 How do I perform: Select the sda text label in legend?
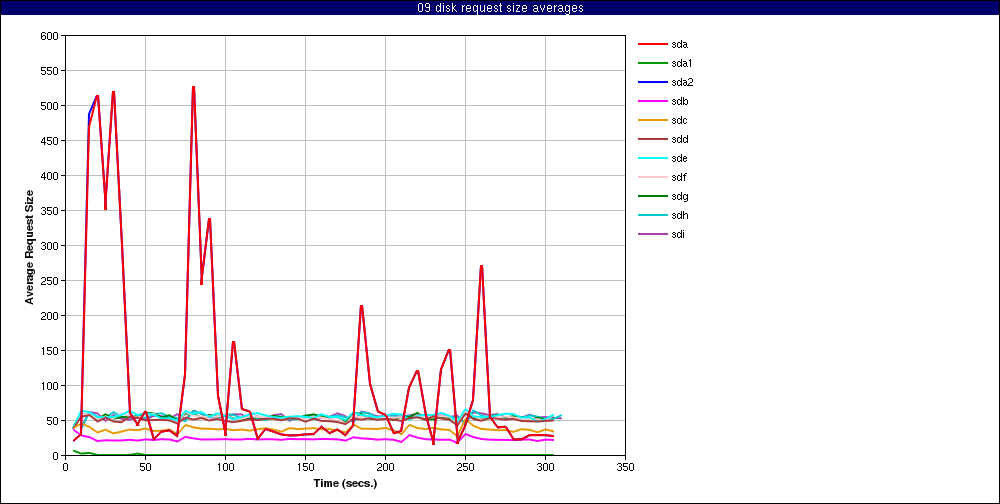click(x=679, y=44)
